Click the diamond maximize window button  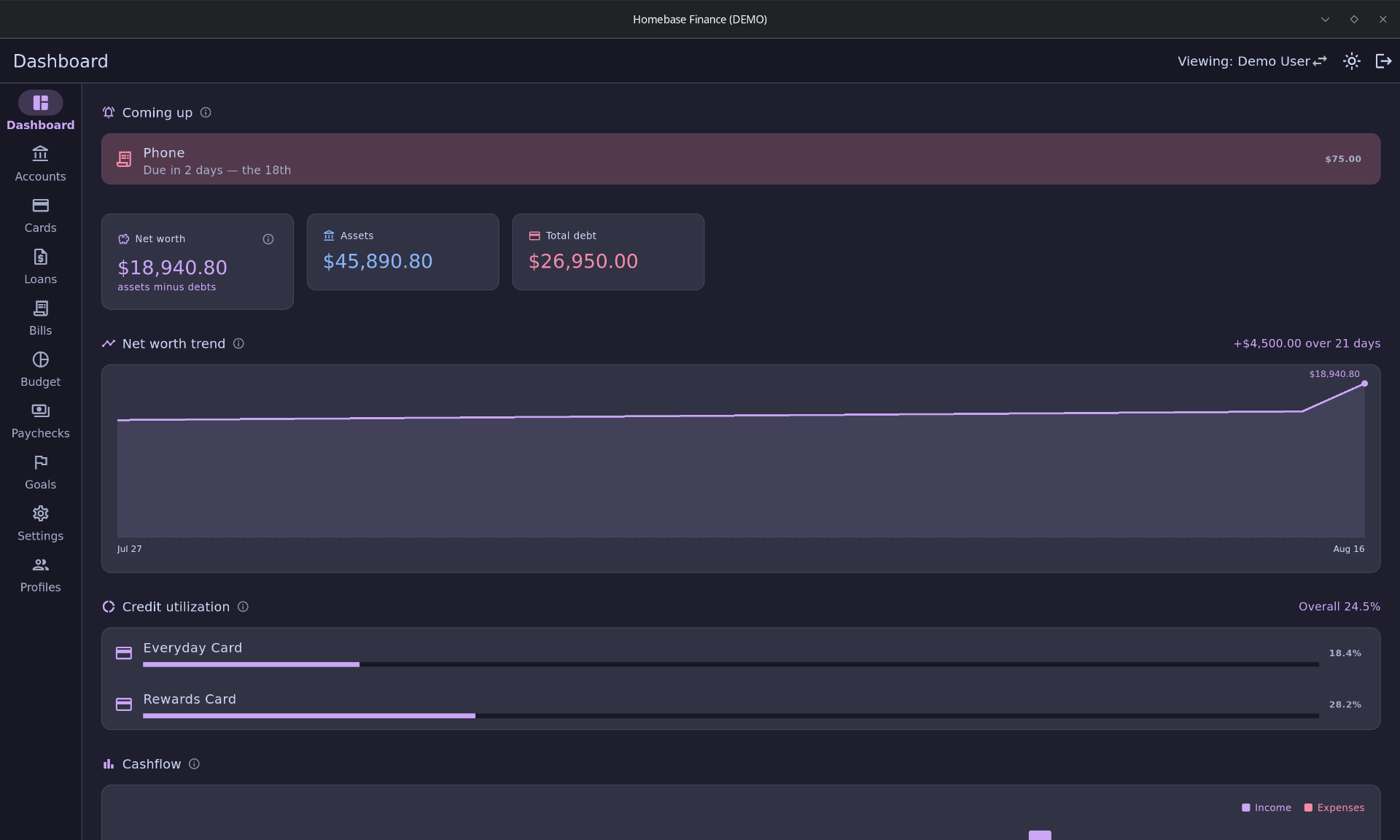[1354, 20]
